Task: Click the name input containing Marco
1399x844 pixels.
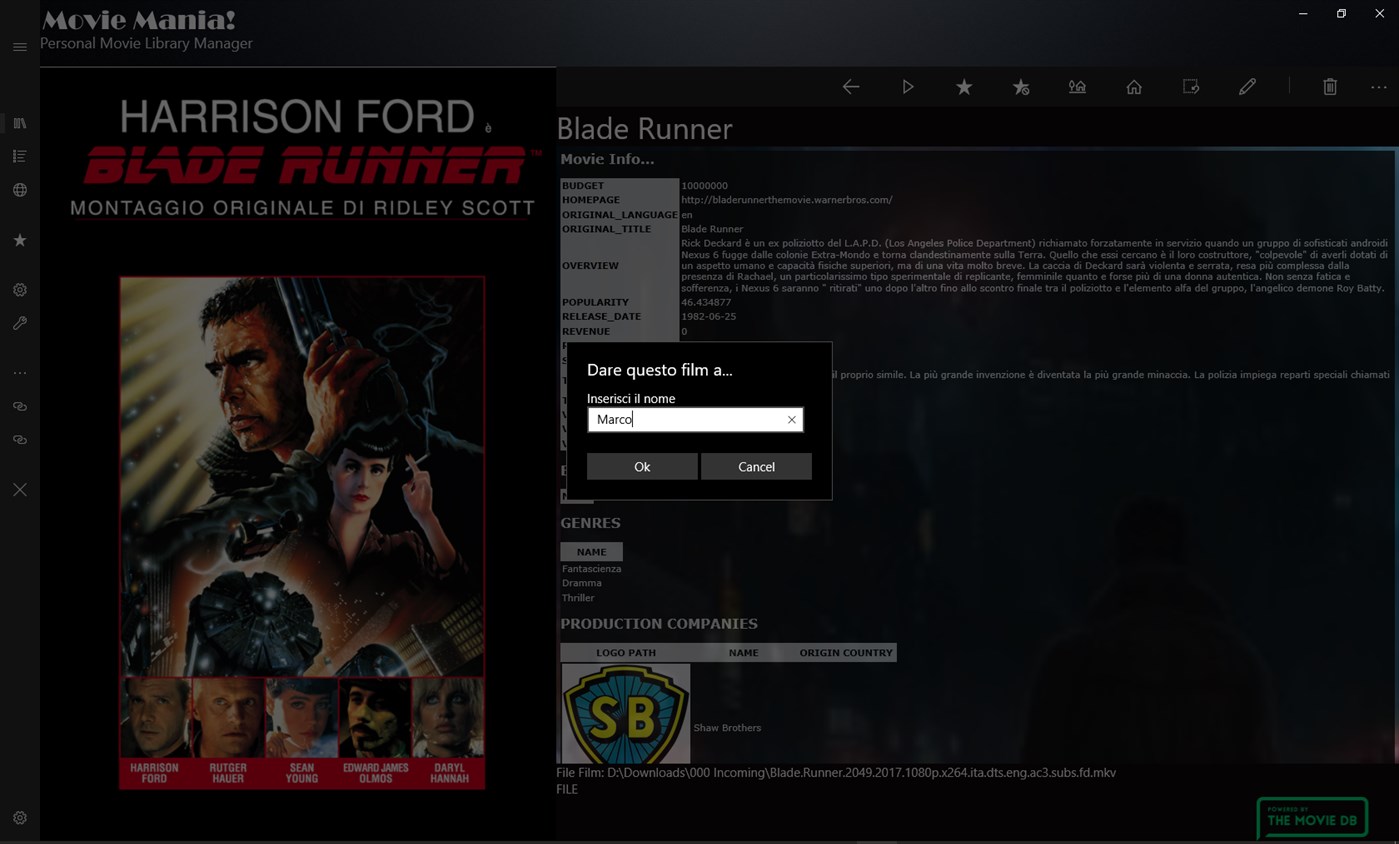Action: coord(685,420)
